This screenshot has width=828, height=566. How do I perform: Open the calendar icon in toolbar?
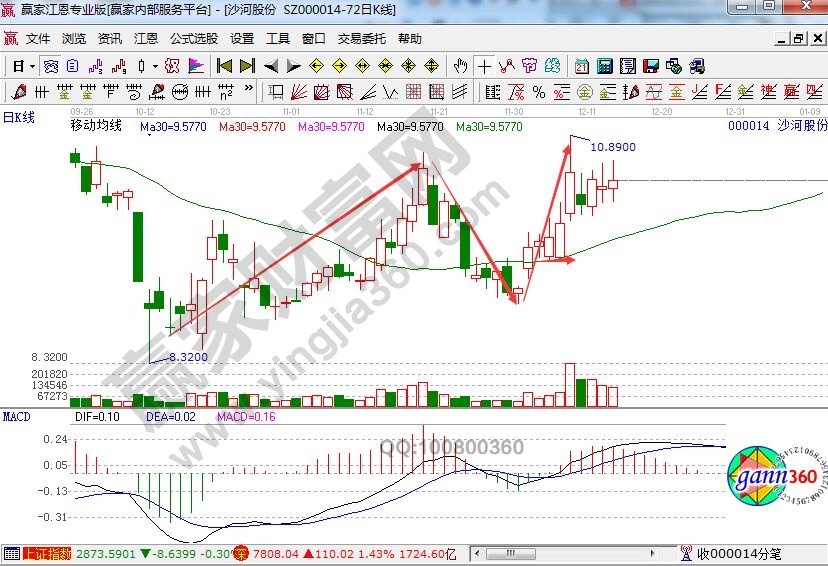point(582,66)
